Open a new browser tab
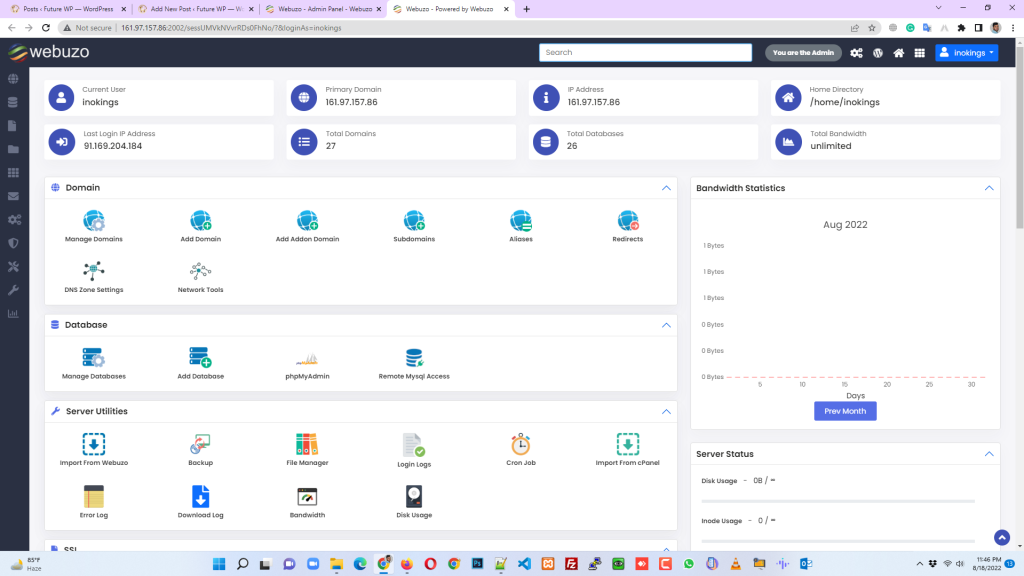The width and height of the screenshot is (1024, 576). click(x=527, y=9)
